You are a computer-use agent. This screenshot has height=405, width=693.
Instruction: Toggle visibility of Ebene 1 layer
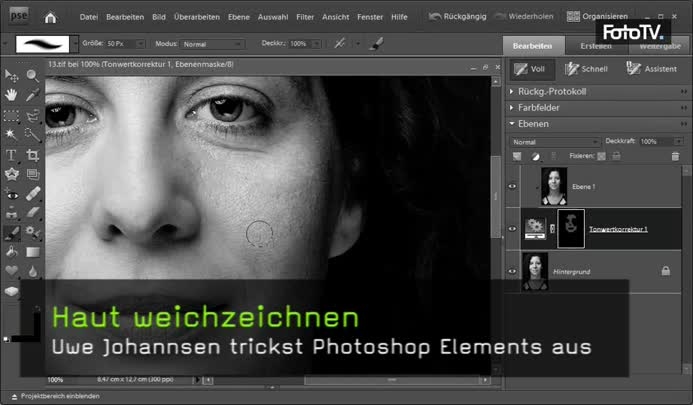pyautogui.click(x=512, y=186)
